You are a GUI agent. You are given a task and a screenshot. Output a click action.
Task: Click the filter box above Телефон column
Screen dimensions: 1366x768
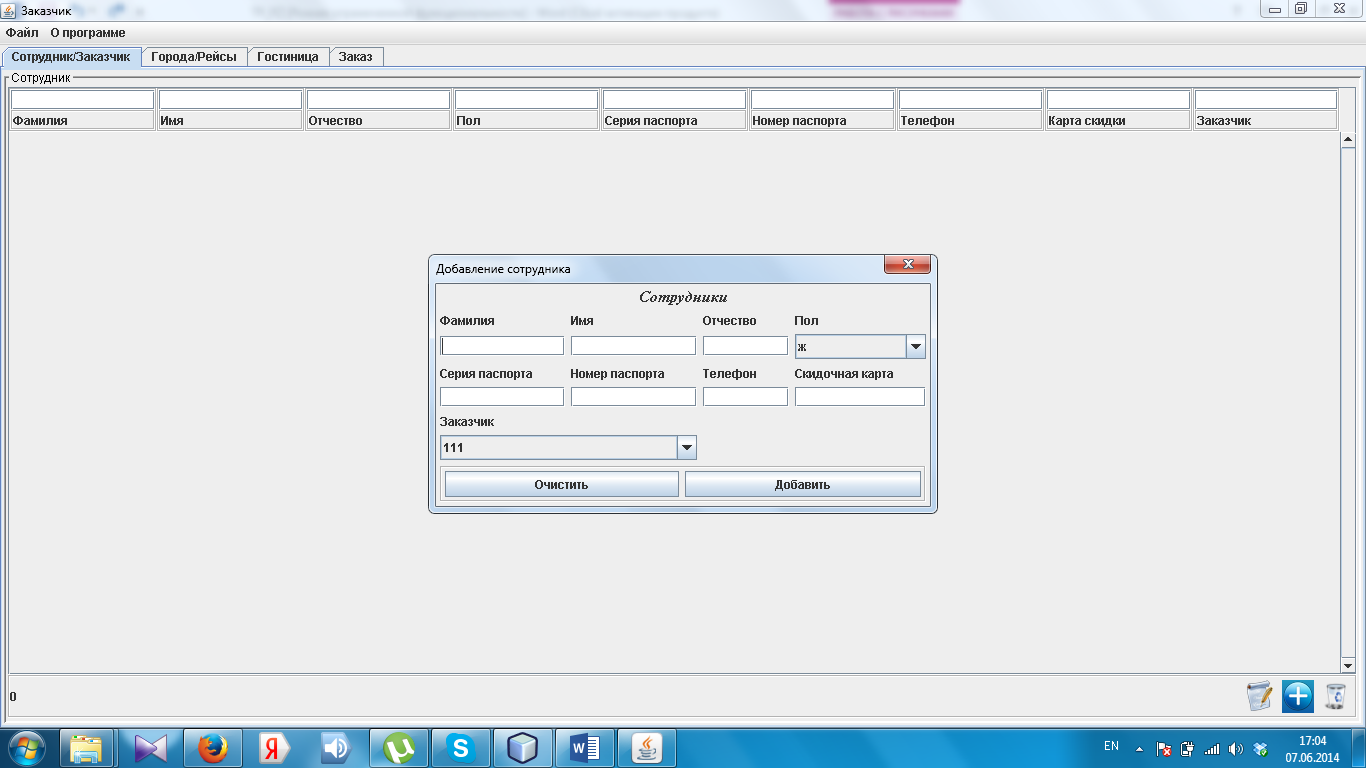point(970,100)
